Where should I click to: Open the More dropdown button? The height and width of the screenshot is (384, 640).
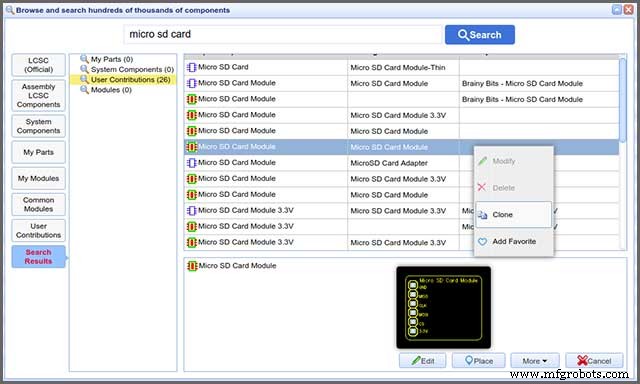coord(535,361)
